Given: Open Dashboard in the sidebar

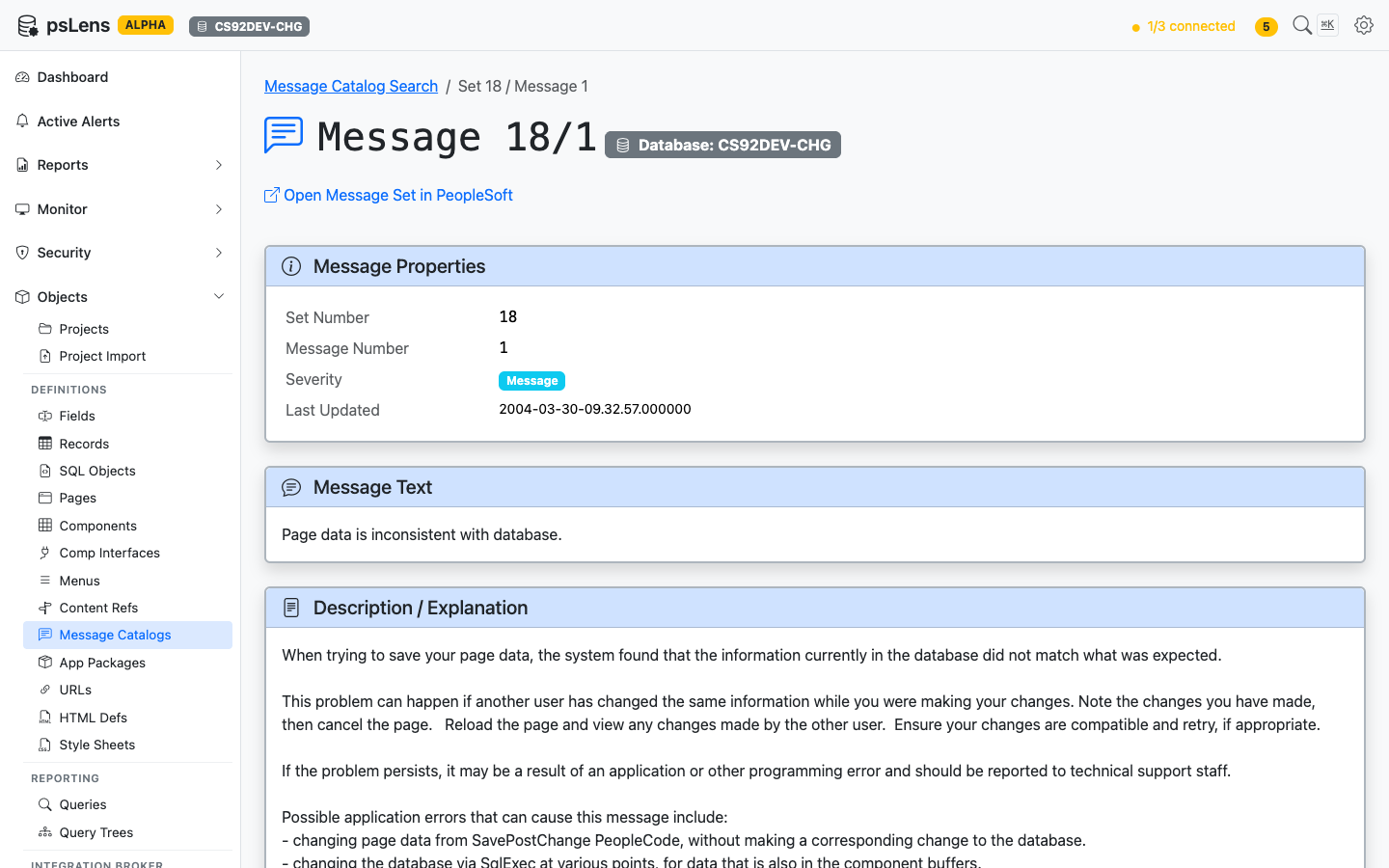Looking at the screenshot, I should [121, 77].
